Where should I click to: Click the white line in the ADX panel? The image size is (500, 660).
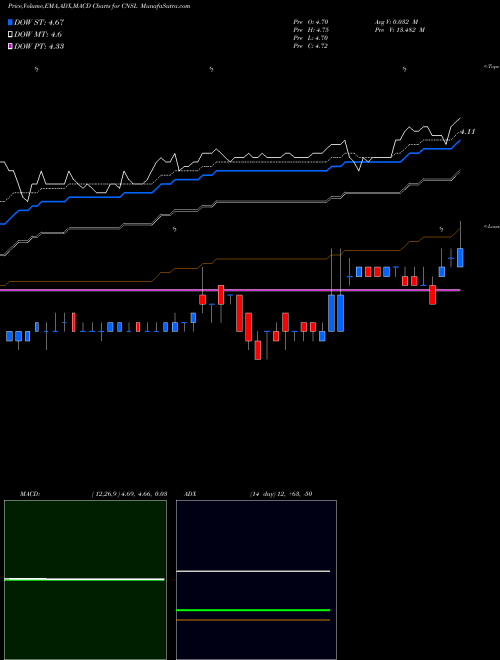coord(253,571)
